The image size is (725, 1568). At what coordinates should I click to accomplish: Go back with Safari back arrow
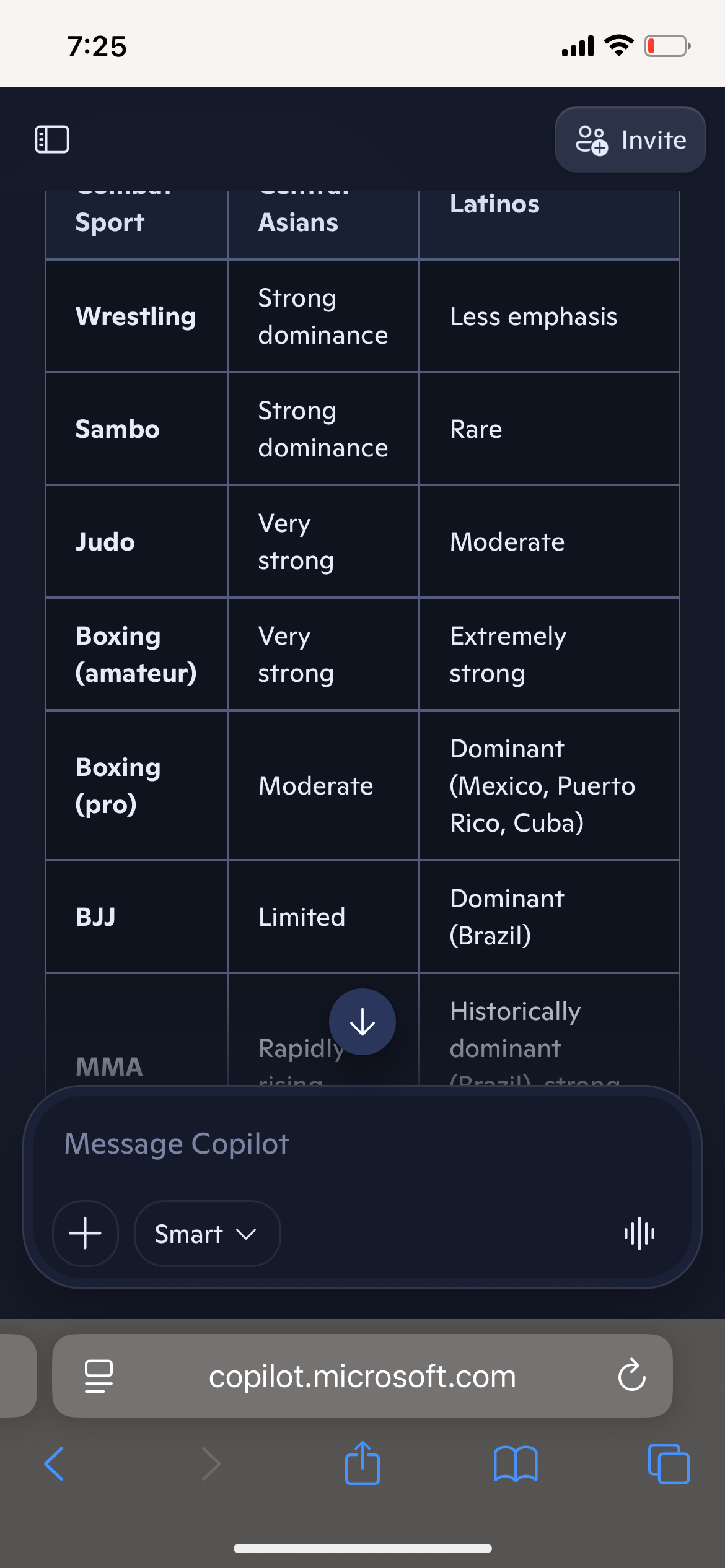point(55,1464)
